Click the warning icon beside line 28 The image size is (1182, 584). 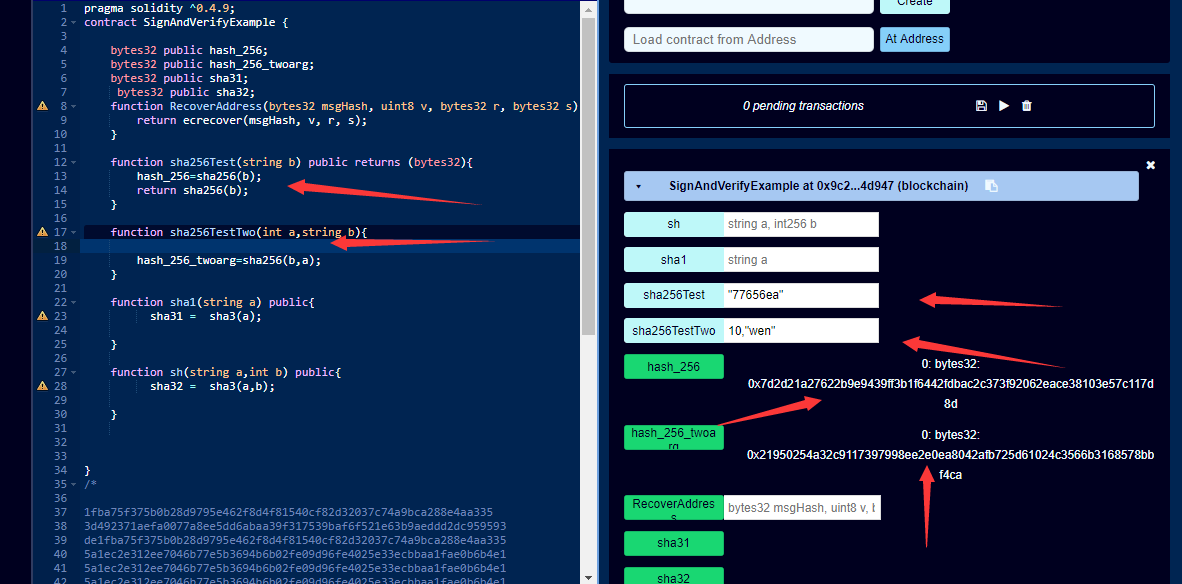click(x=42, y=385)
